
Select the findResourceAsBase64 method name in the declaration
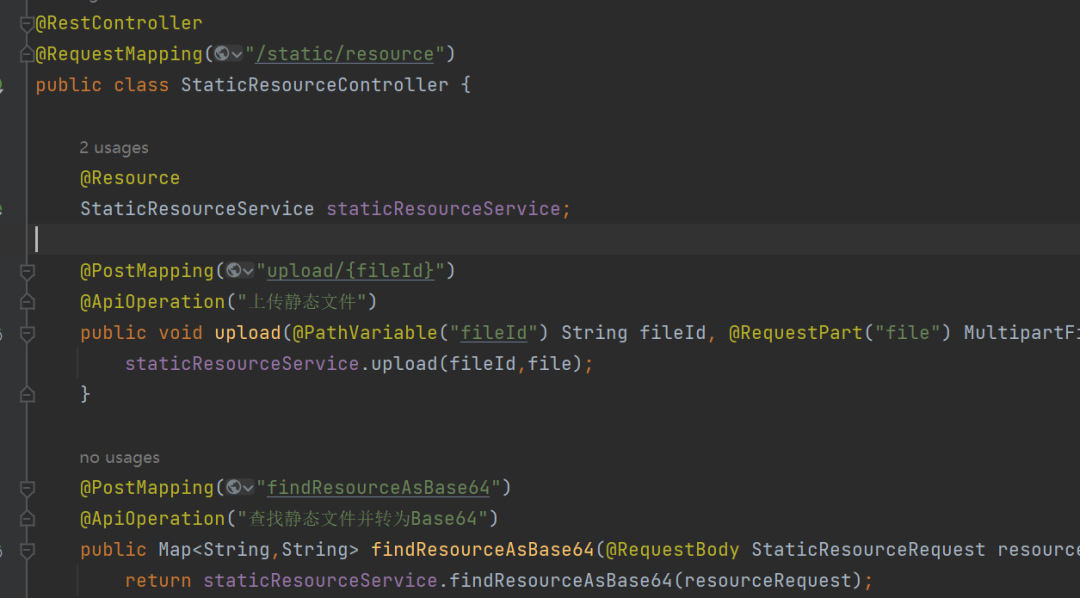click(x=482, y=549)
